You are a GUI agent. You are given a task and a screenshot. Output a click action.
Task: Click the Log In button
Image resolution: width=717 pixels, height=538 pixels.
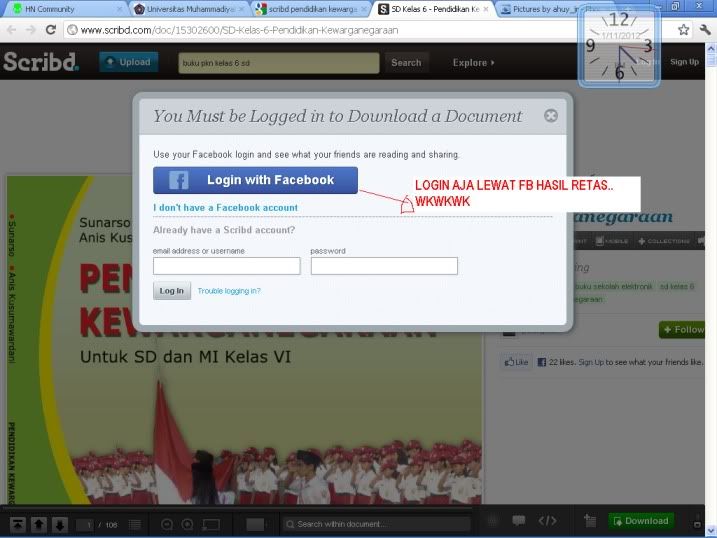pos(172,291)
